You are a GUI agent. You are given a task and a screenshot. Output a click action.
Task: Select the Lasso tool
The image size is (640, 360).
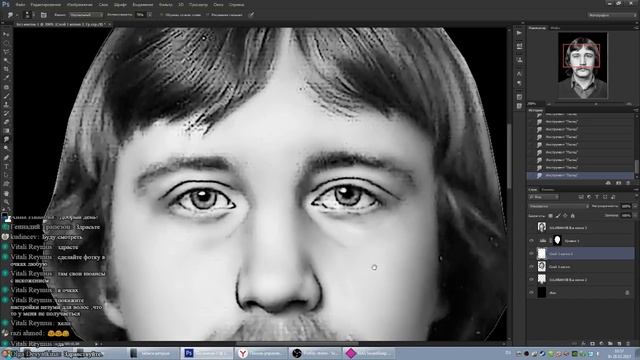pos(6,52)
